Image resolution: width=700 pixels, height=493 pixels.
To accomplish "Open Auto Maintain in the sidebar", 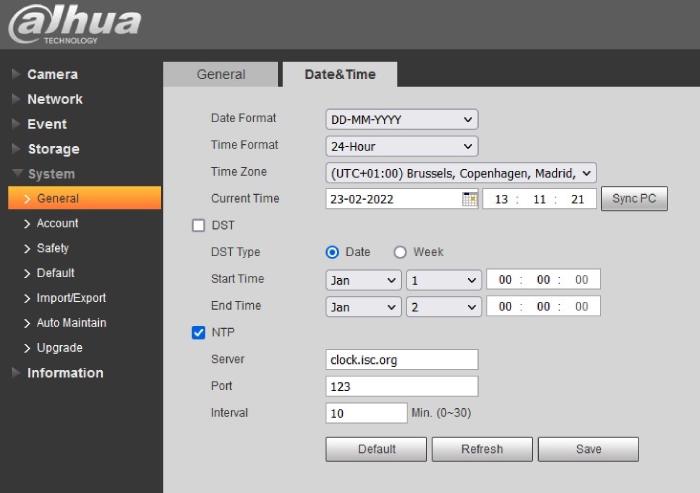I will (x=71, y=323).
